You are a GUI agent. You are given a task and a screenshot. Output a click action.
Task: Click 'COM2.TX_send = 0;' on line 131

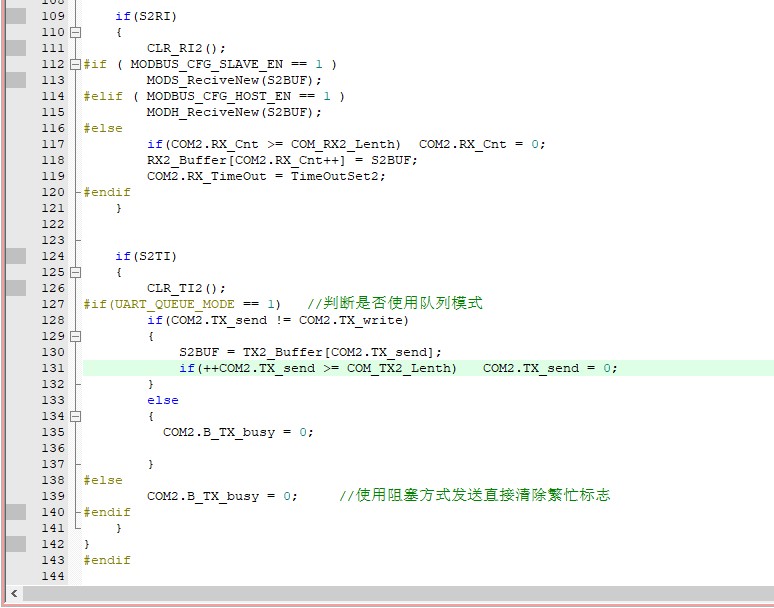[550, 368]
